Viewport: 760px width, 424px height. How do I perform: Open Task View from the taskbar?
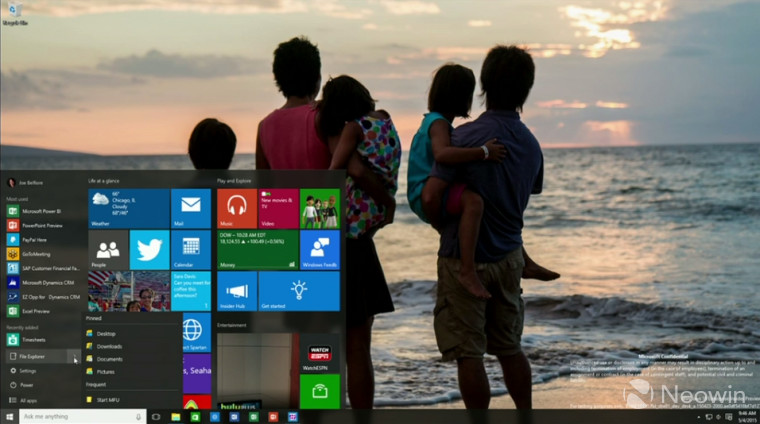pyautogui.click(x=156, y=416)
